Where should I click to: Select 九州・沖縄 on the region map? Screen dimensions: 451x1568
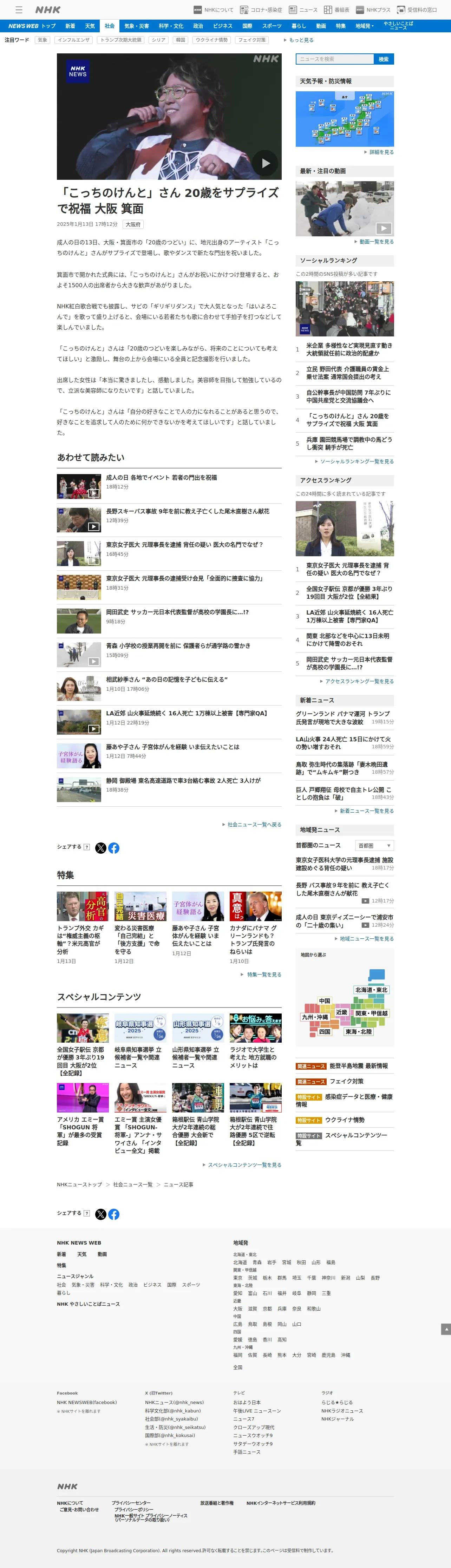315,1017
